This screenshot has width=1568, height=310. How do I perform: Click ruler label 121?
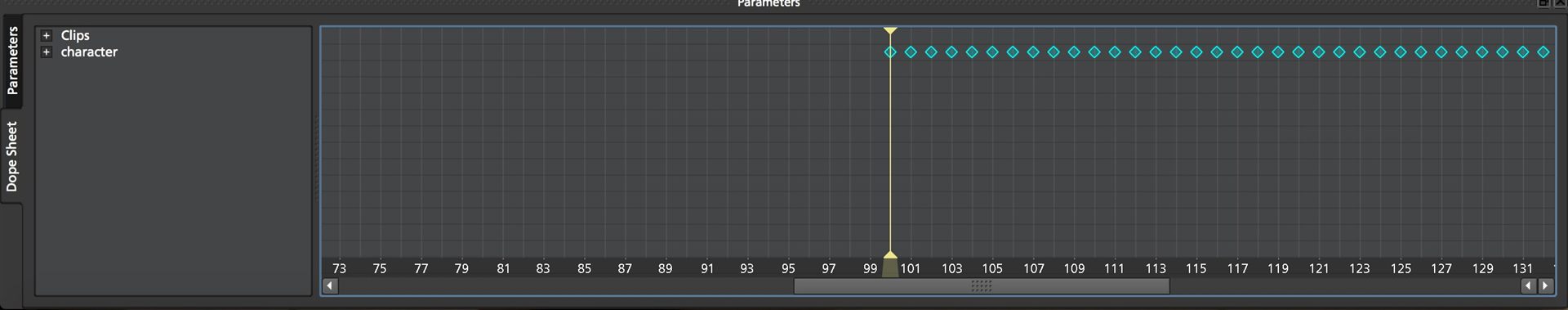click(x=1319, y=268)
